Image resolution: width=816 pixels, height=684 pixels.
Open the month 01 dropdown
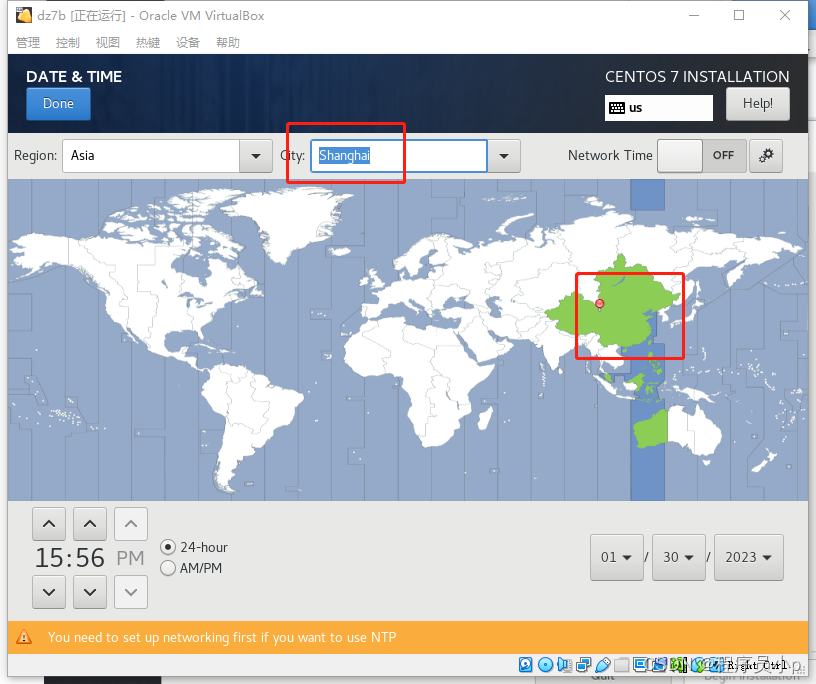[617, 557]
